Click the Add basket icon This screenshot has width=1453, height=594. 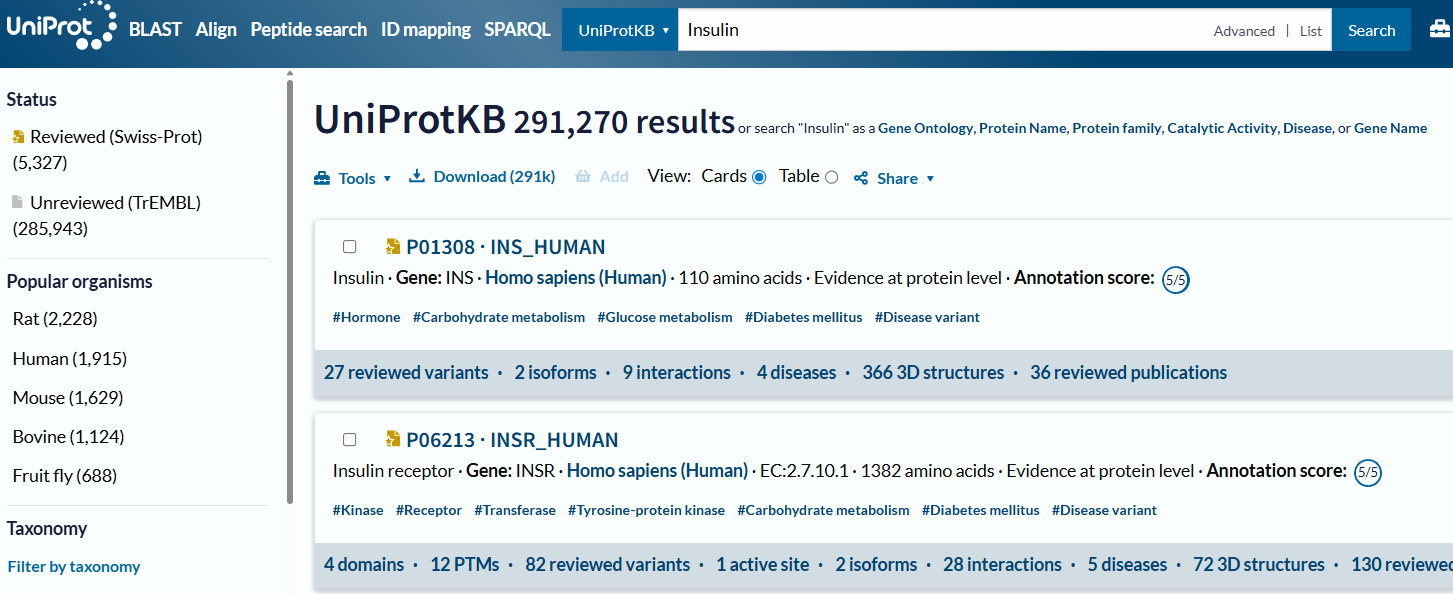583,177
